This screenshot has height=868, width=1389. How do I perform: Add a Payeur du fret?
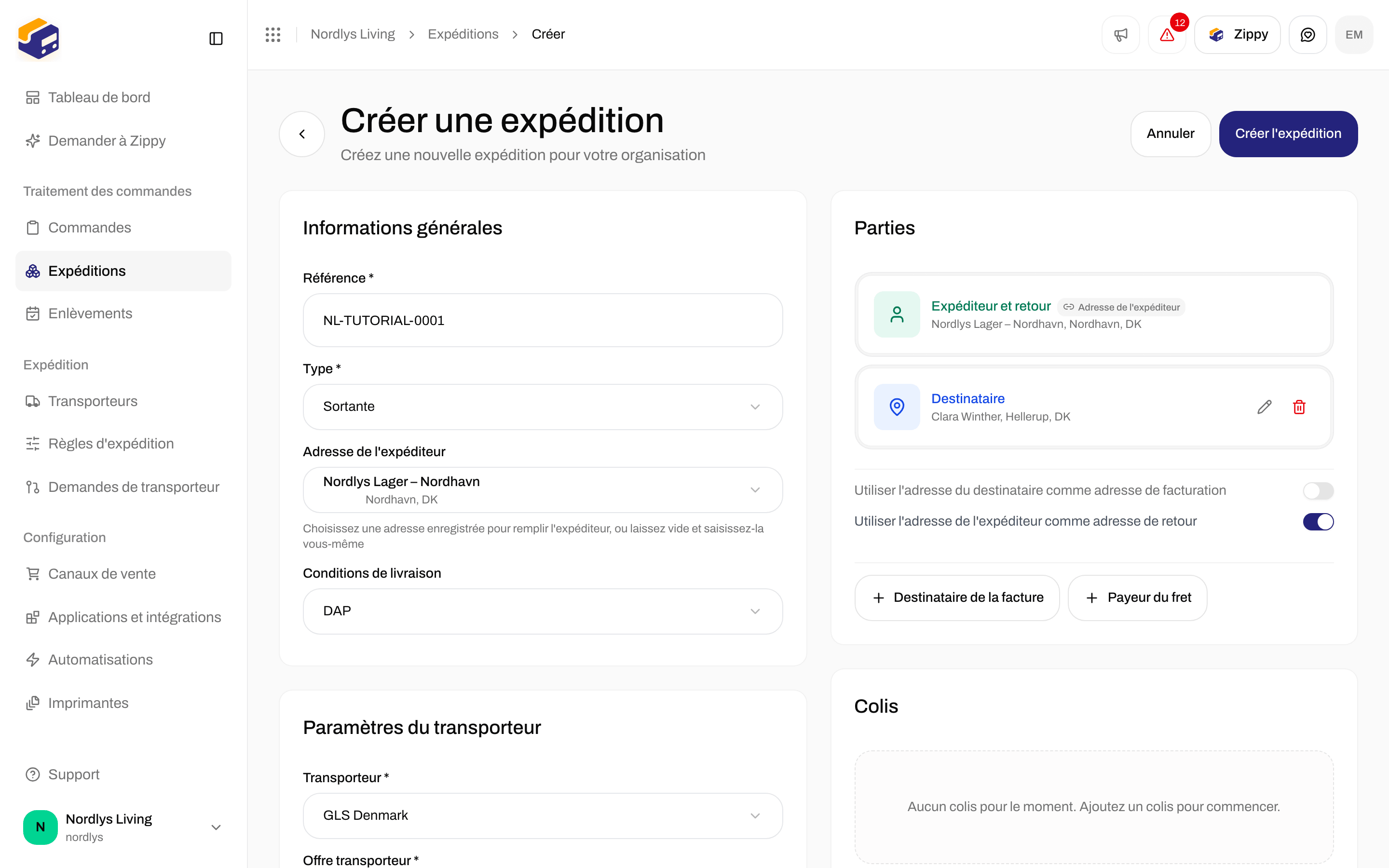(x=1137, y=597)
